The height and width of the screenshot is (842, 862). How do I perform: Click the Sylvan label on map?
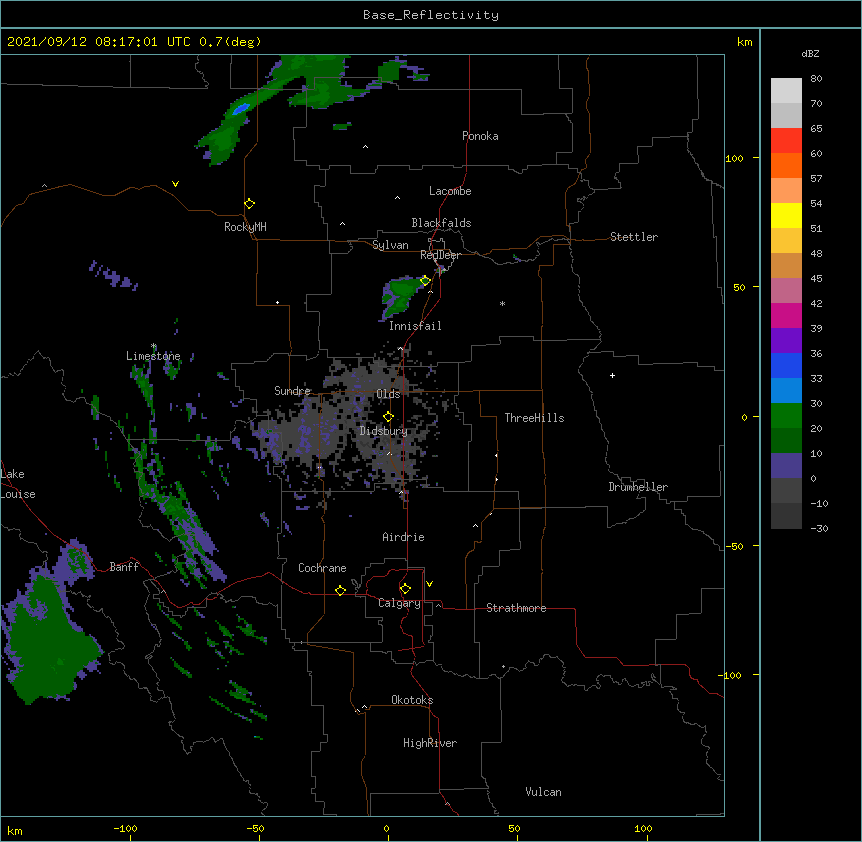(x=390, y=245)
